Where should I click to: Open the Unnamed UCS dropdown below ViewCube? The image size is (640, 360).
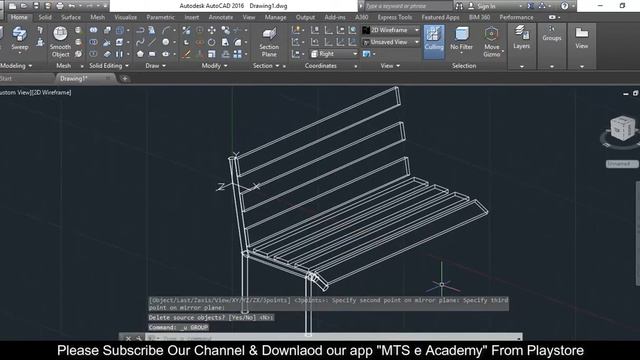[x=621, y=164]
